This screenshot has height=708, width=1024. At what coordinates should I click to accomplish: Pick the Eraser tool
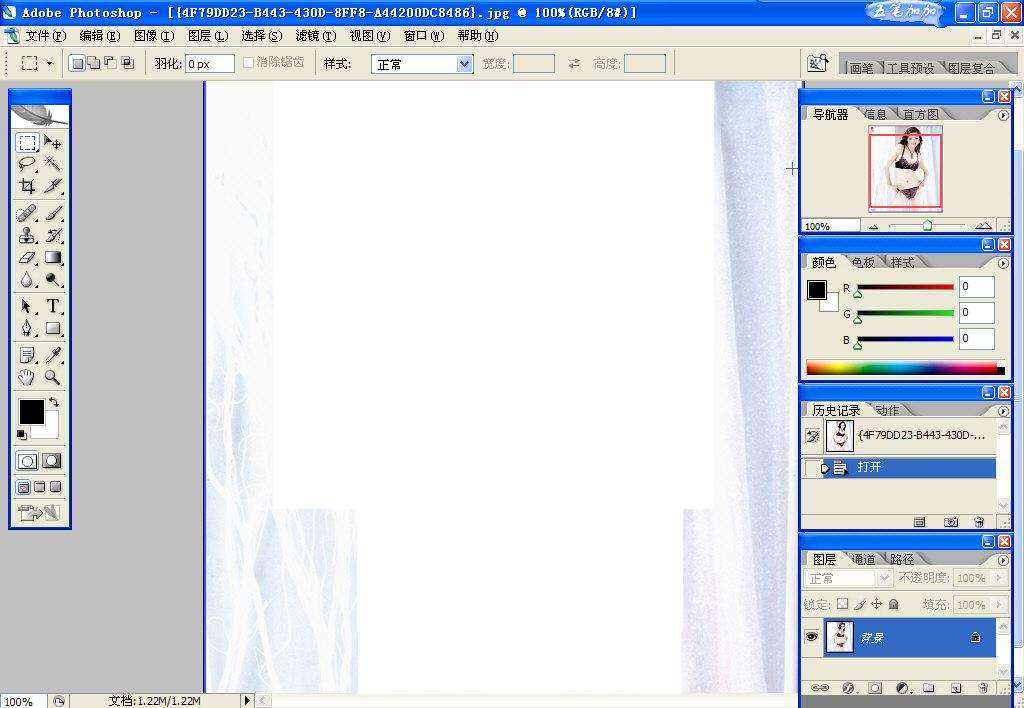pos(28,258)
